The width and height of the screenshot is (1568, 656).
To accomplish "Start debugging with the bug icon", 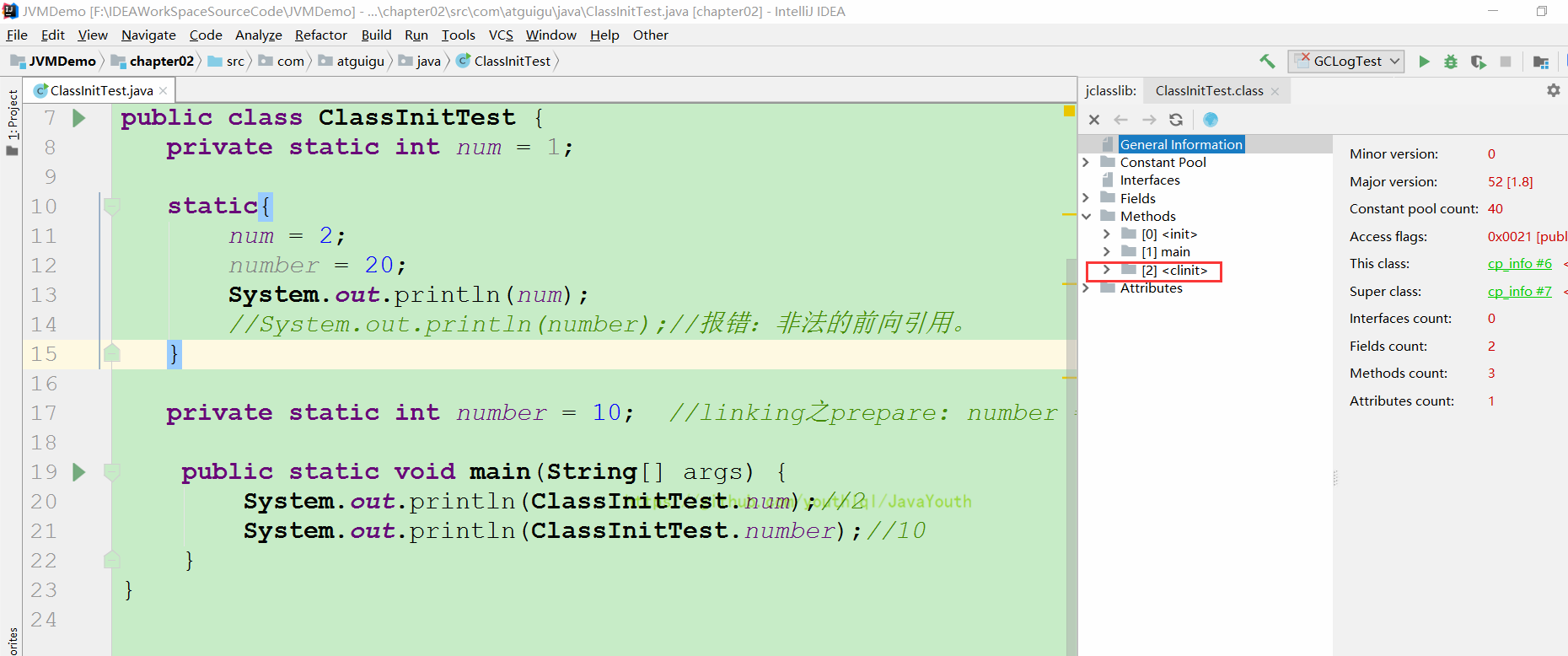I will (1451, 62).
